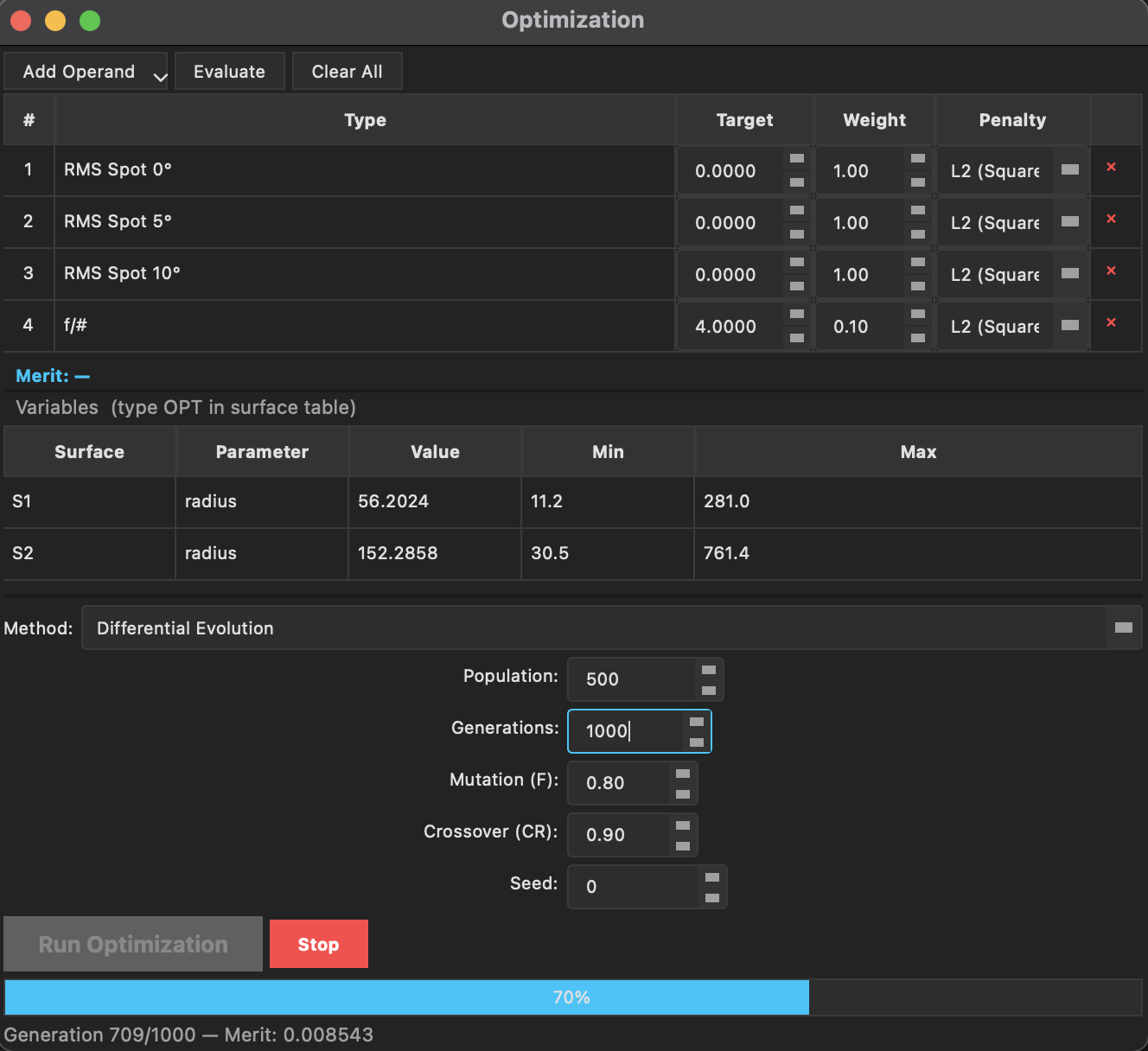Select the S1 radius variable row

[x=346, y=502]
